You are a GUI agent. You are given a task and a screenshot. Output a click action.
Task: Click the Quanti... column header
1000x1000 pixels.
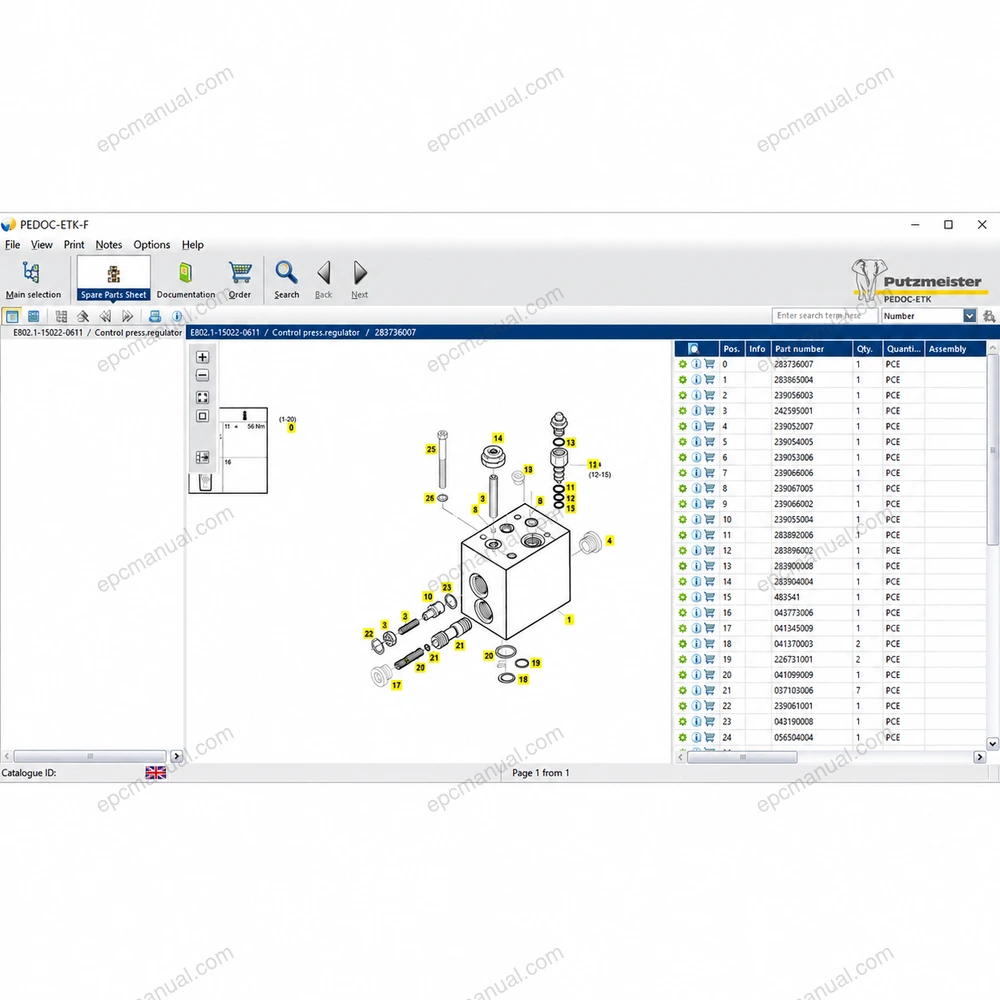(904, 349)
